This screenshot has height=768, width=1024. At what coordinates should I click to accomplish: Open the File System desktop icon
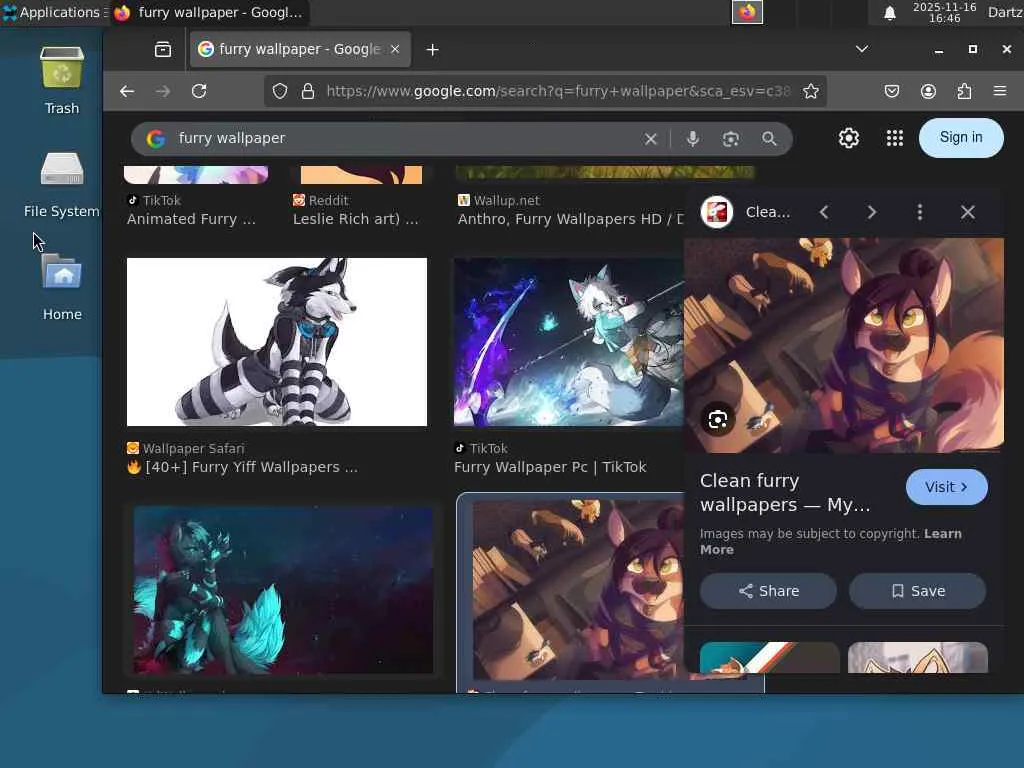(x=62, y=184)
